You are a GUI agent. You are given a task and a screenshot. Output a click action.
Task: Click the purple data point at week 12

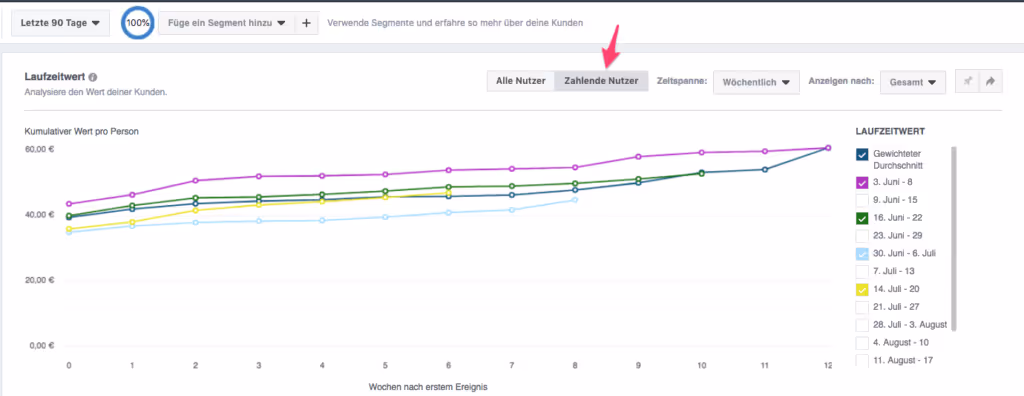pos(828,148)
